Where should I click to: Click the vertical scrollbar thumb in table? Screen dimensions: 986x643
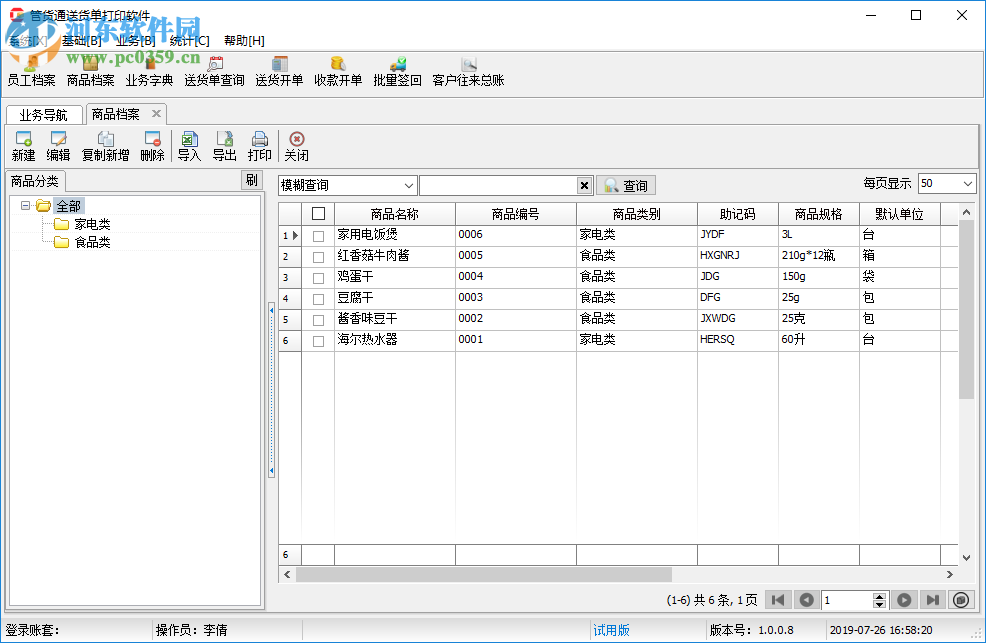tap(967, 309)
